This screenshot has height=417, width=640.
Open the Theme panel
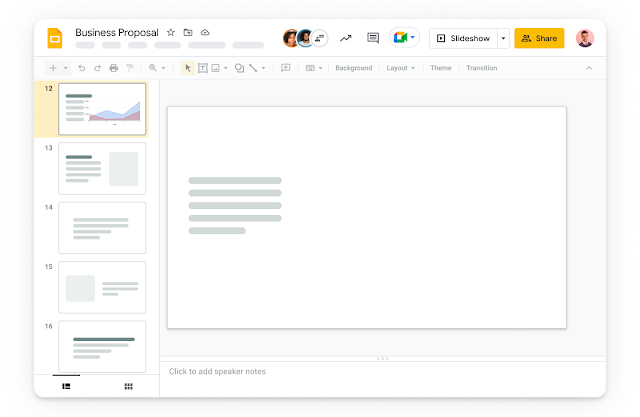[441, 68]
